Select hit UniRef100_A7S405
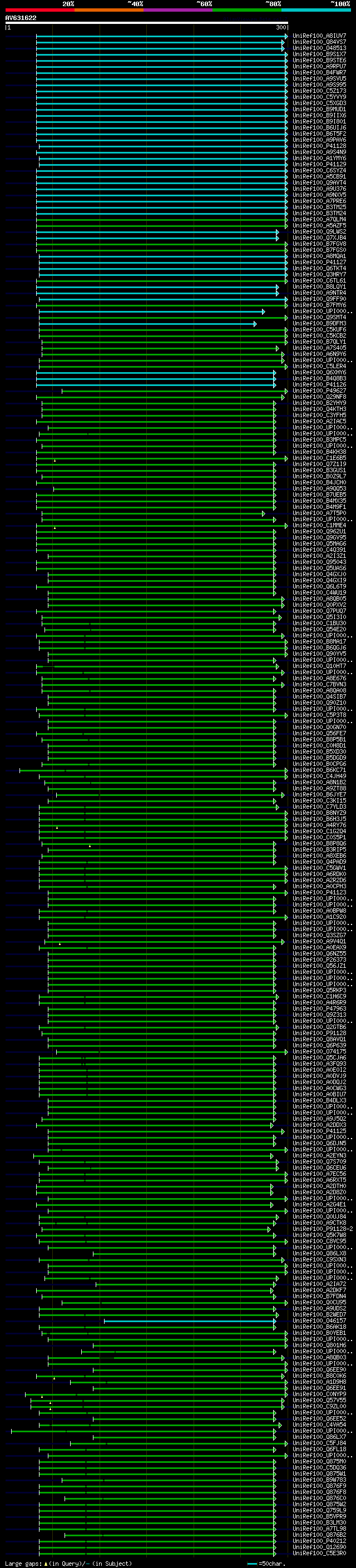The height and width of the screenshot is (1568, 356). (319, 348)
